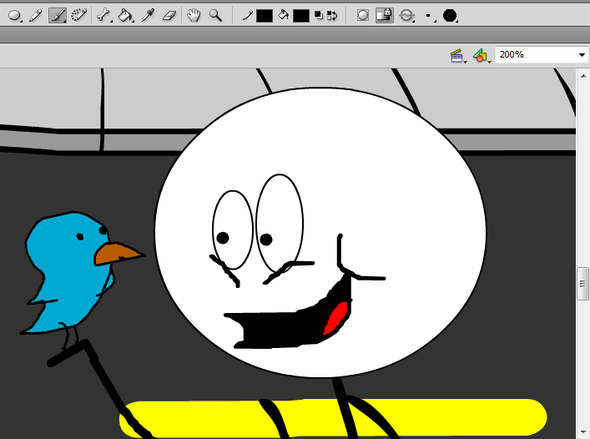Click the vertical scrollbar thumb
The height and width of the screenshot is (439, 590).
click(x=583, y=284)
